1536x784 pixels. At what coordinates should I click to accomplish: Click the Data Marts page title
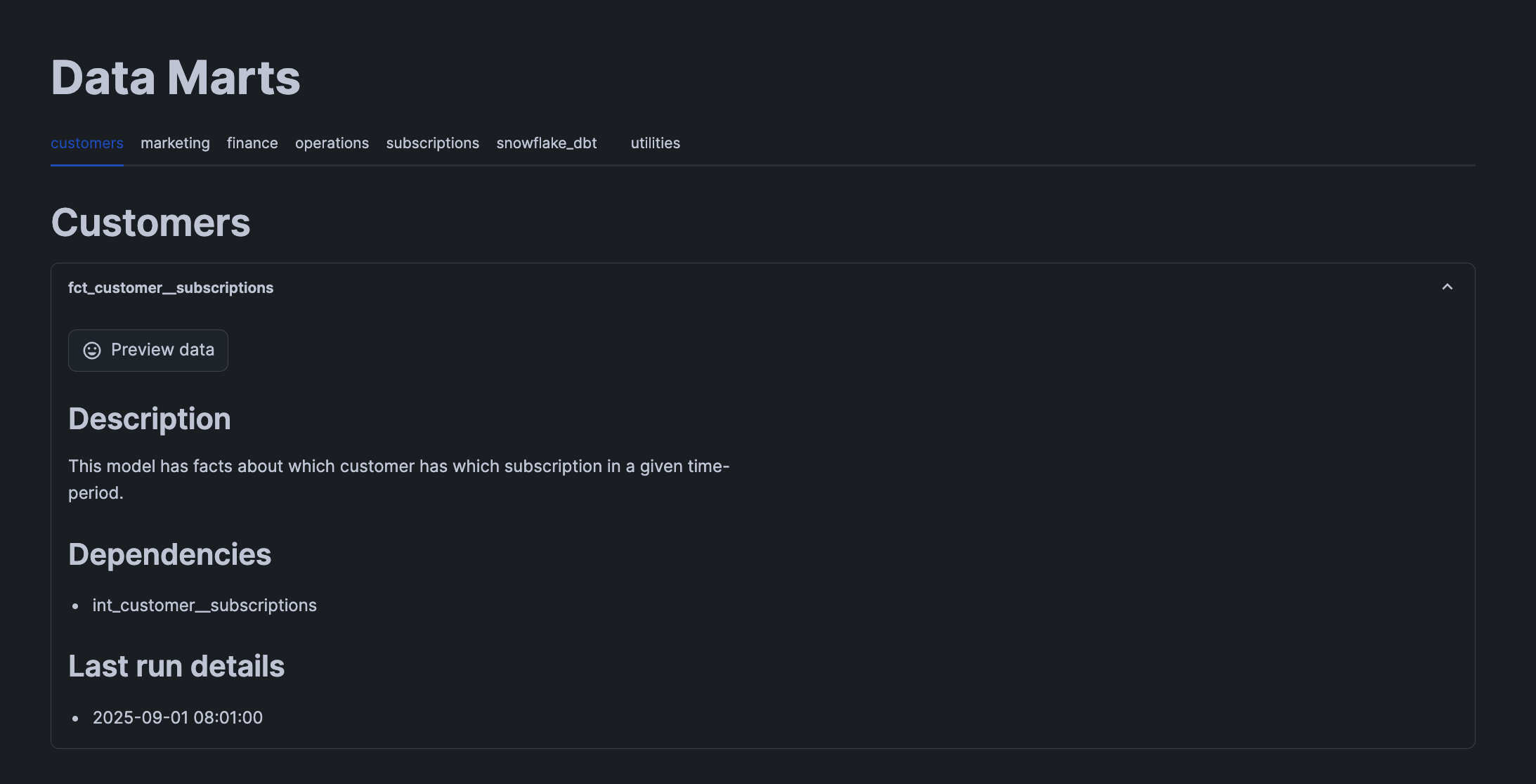pos(176,77)
